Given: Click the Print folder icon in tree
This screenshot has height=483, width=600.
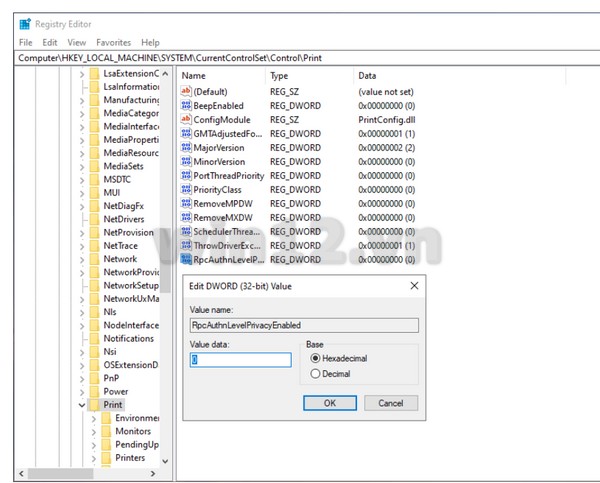Looking at the screenshot, I should pyautogui.click(x=93, y=405).
